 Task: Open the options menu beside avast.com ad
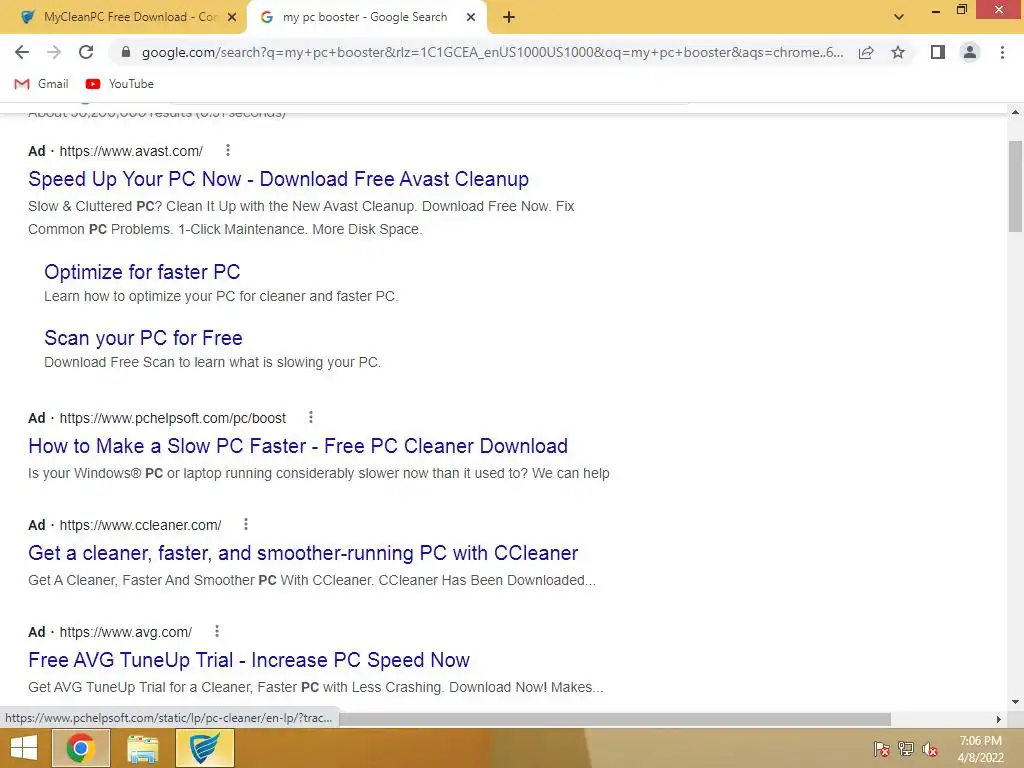pyautogui.click(x=228, y=150)
